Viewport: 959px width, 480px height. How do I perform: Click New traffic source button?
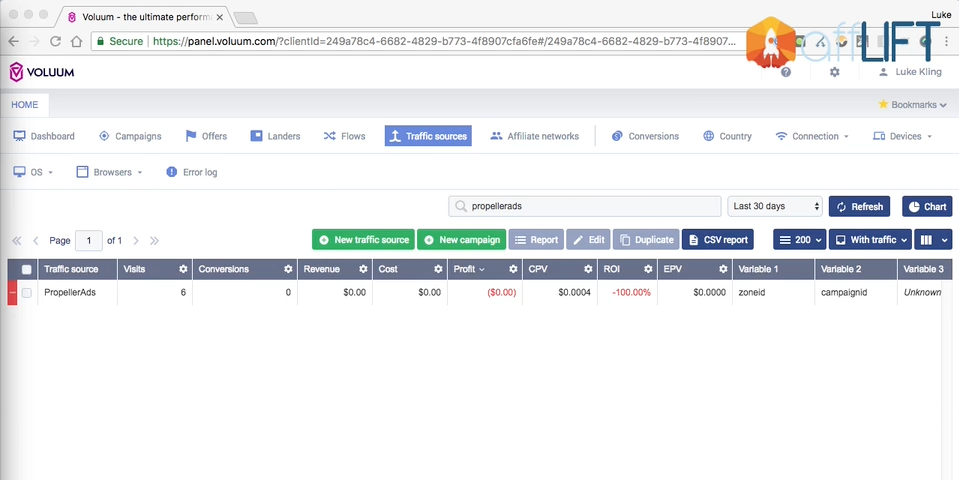363,240
